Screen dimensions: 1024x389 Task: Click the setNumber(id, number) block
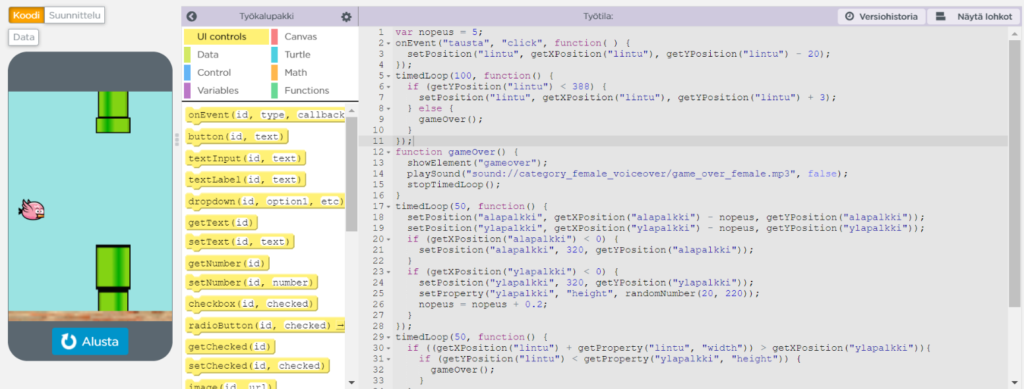click(x=251, y=283)
